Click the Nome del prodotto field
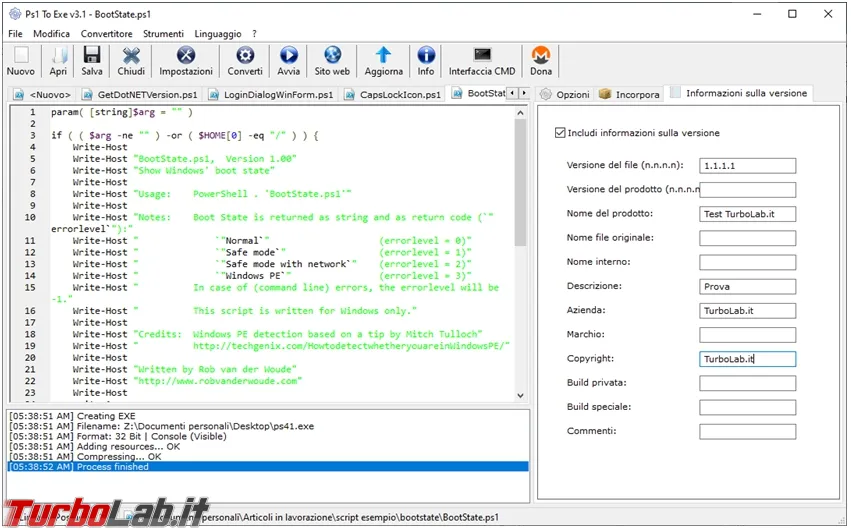 click(x=747, y=214)
